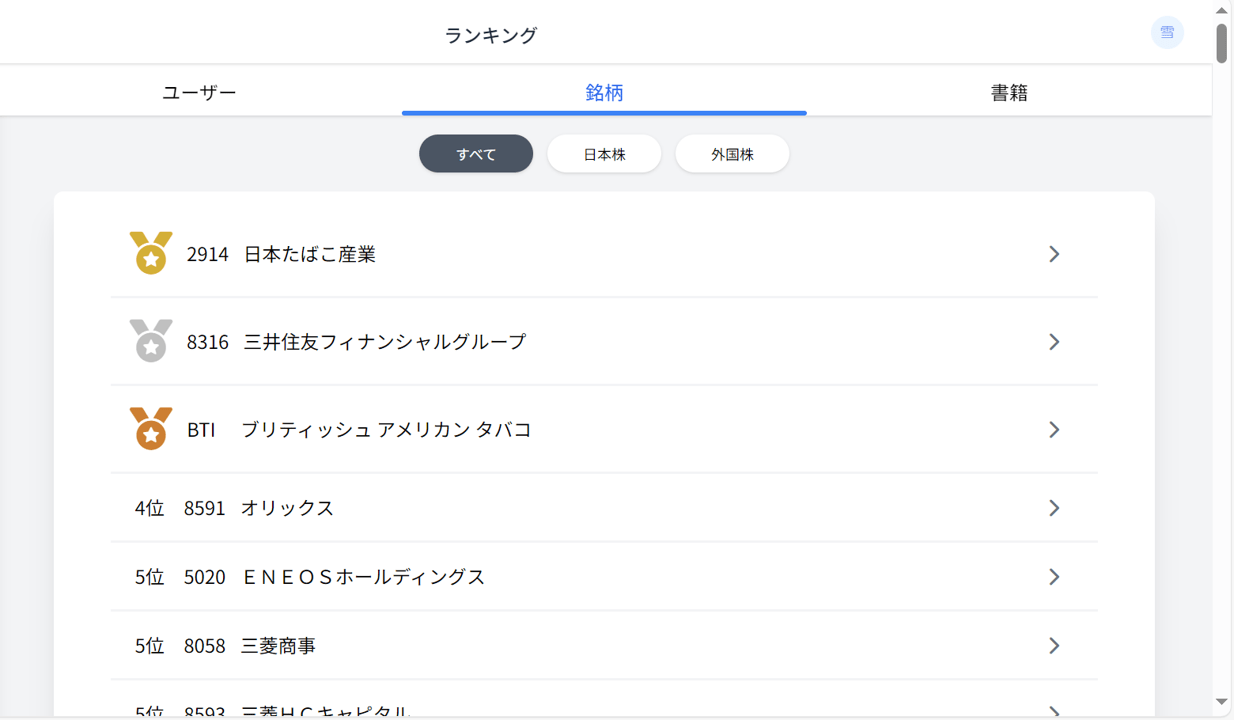Viewport: 1234px width, 720px height.
Task: Click the bronze medal icon for BTI
Action: (151, 429)
